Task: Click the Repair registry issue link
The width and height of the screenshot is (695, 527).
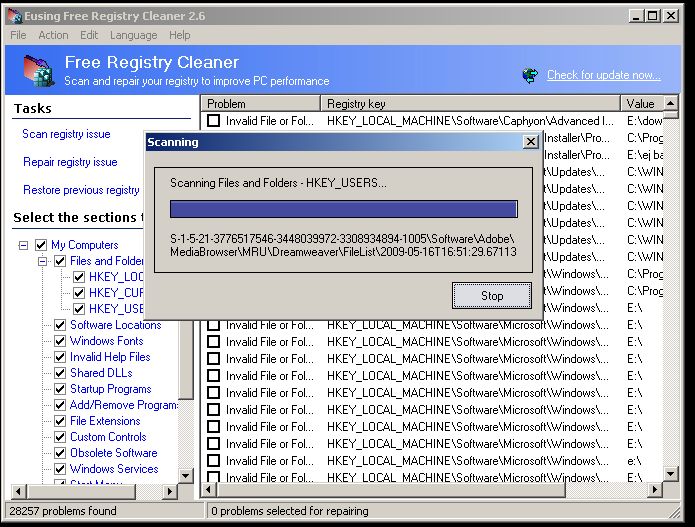Action: (70, 162)
